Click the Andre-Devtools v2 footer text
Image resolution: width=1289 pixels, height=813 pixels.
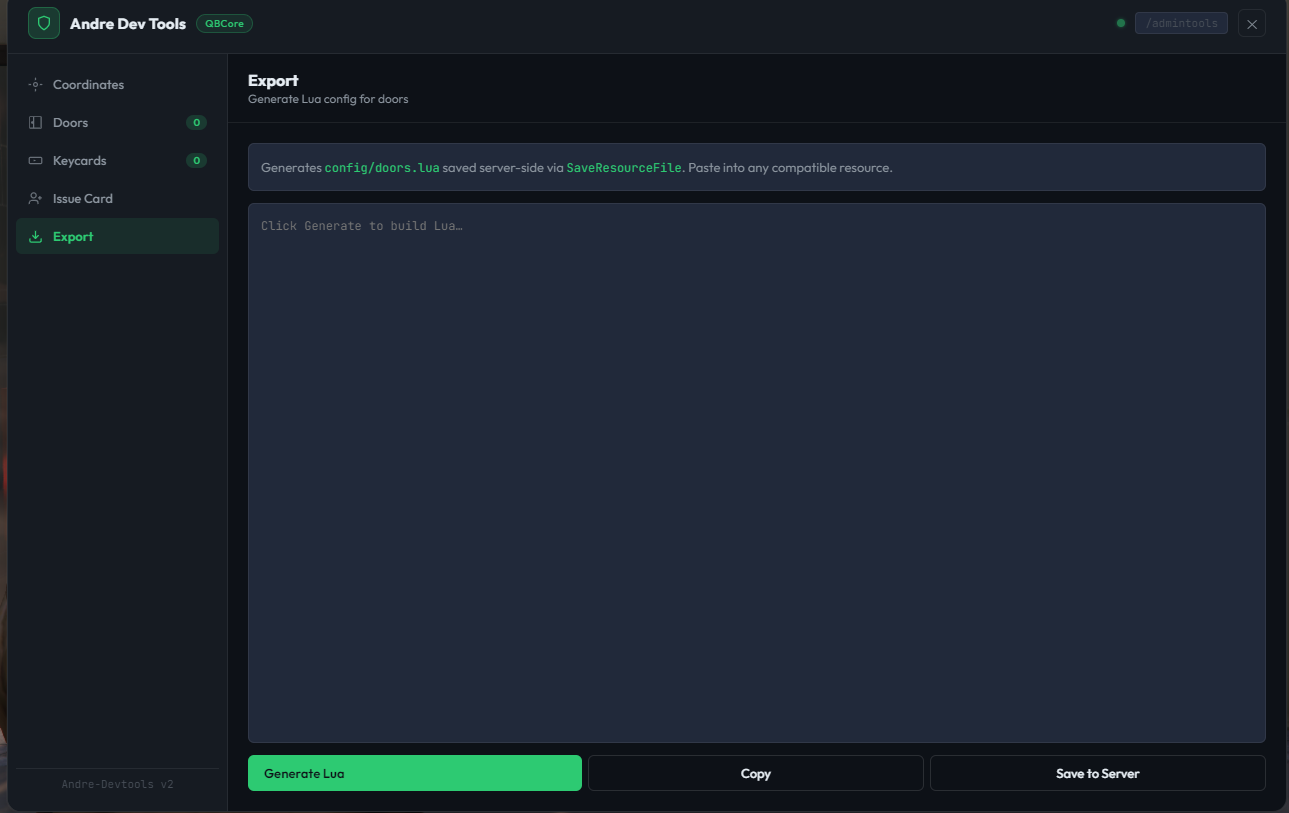pos(118,785)
